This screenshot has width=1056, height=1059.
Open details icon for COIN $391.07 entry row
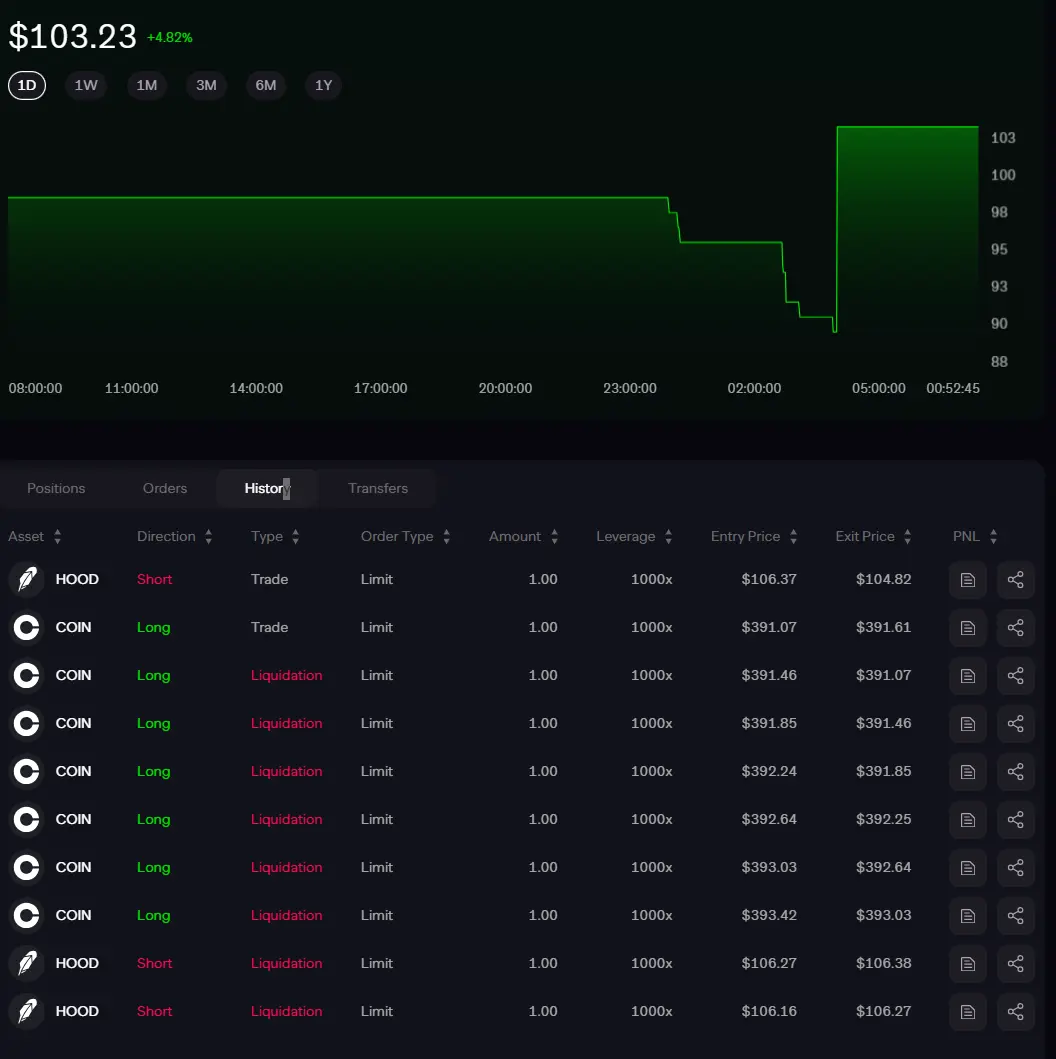[x=968, y=627]
